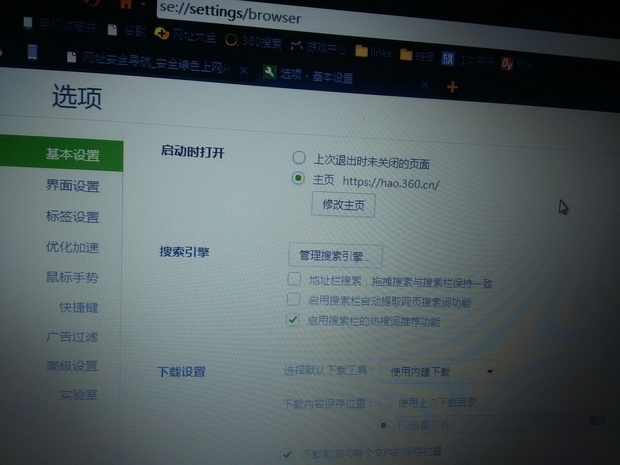Click the orange home icon beside address bar
The image size is (620, 465).
coord(126,4)
